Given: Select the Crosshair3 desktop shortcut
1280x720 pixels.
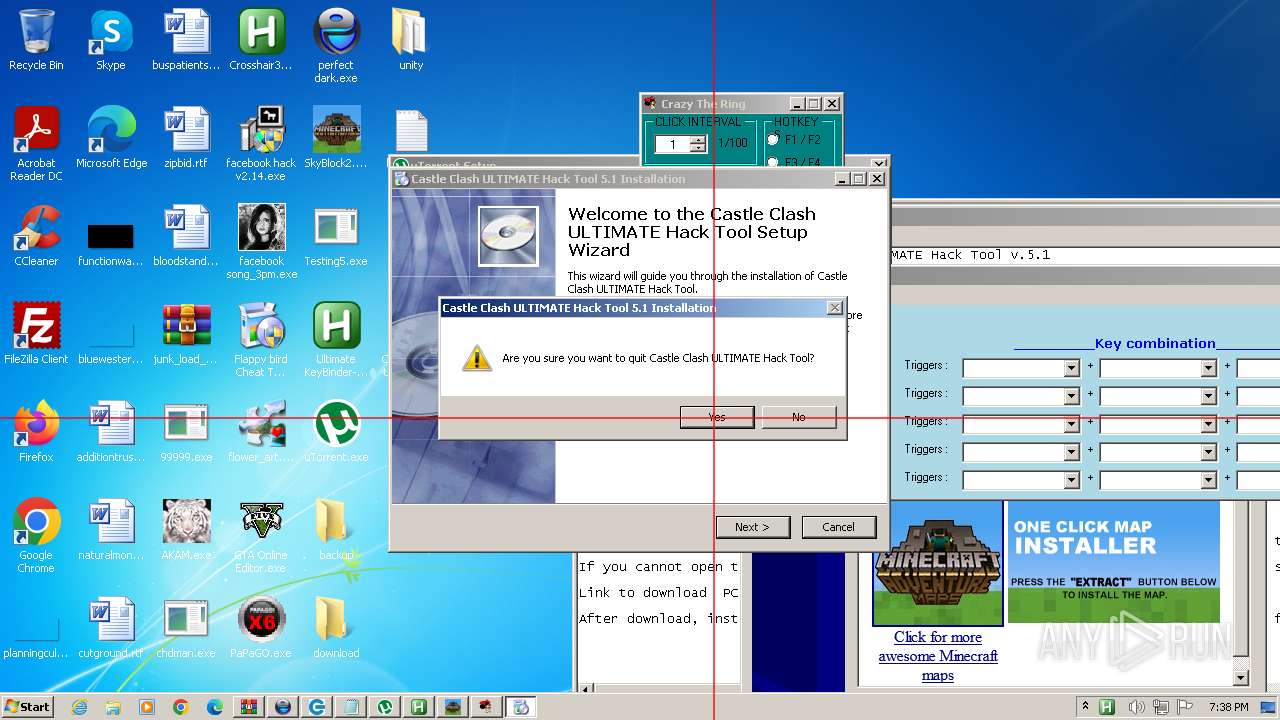Looking at the screenshot, I should click(261, 40).
